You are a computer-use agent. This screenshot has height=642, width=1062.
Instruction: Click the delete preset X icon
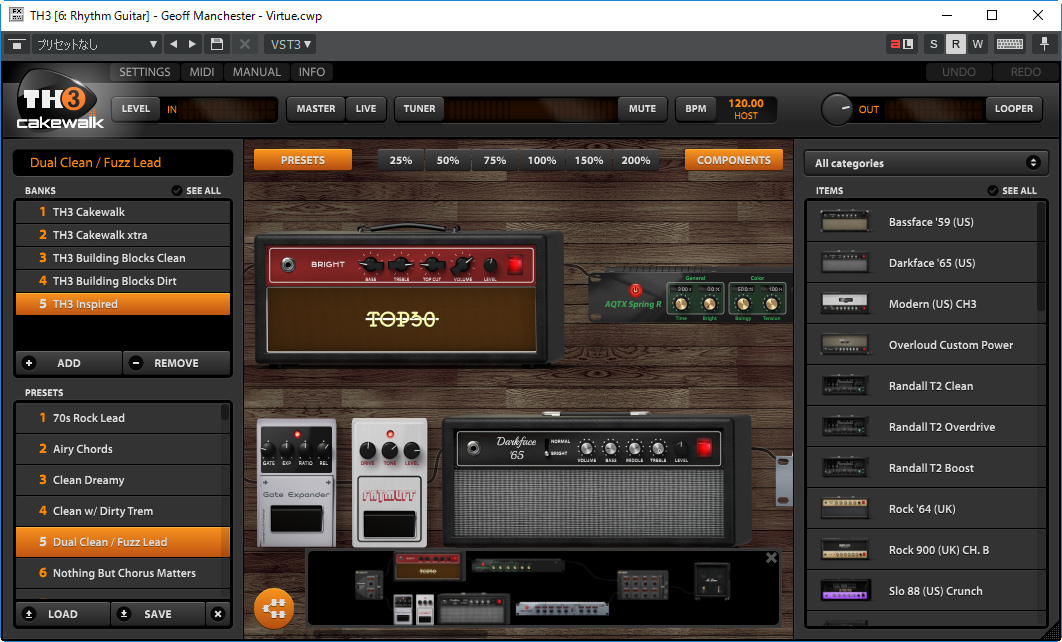[245, 44]
